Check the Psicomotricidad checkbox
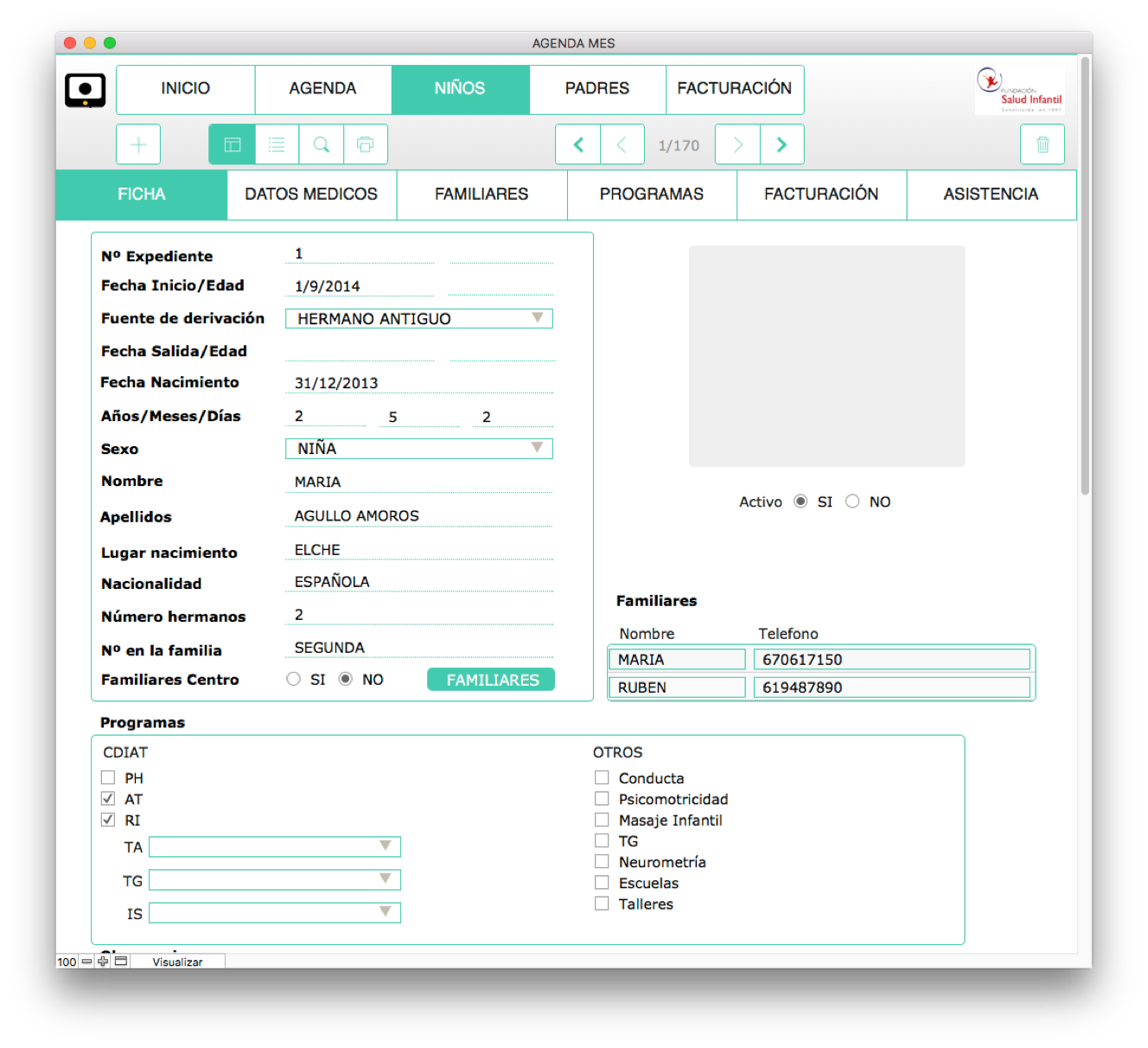This screenshot has height=1048, width=1148. coord(602,798)
